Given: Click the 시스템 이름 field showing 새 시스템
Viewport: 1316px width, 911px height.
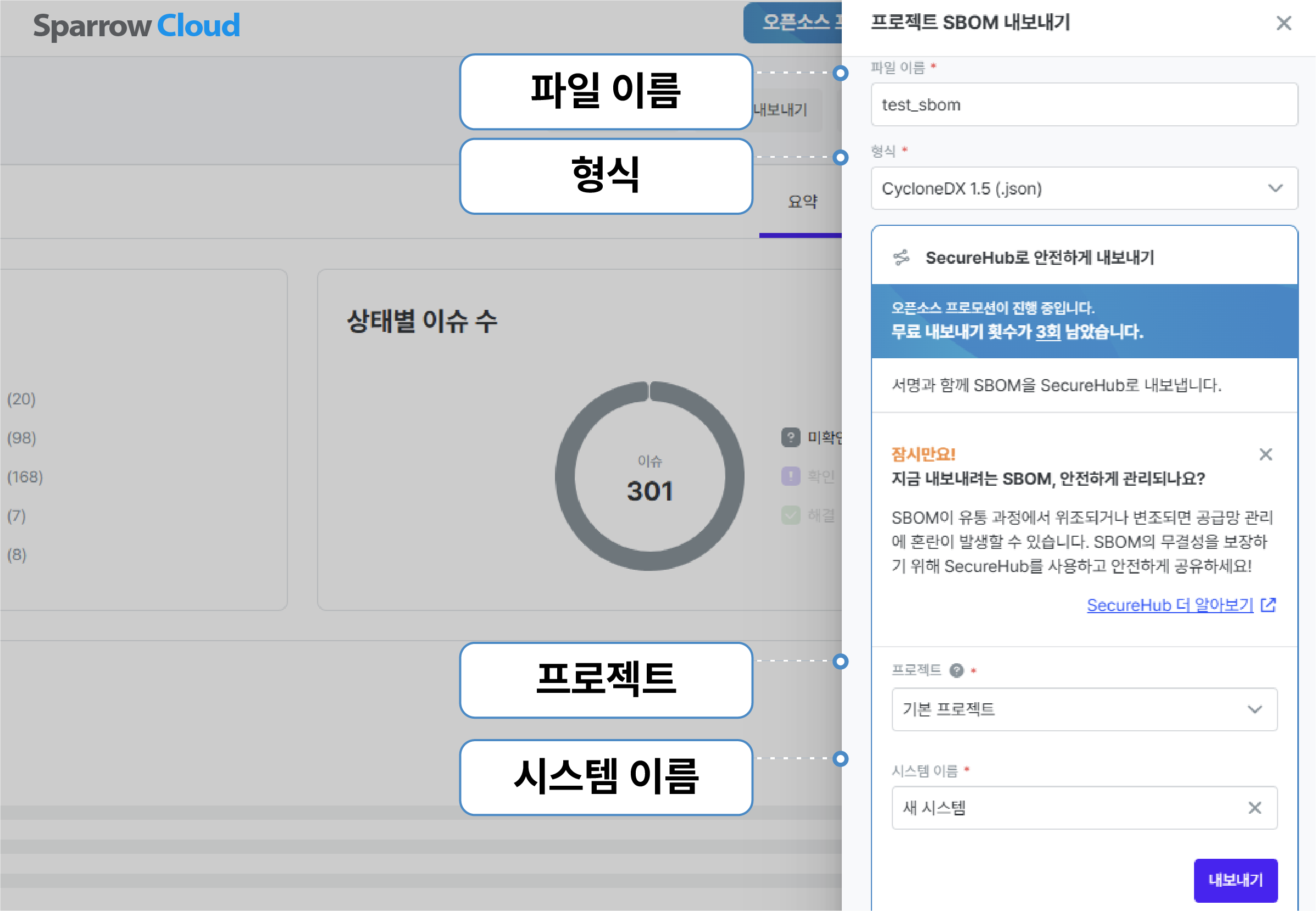Looking at the screenshot, I should (x=1084, y=808).
